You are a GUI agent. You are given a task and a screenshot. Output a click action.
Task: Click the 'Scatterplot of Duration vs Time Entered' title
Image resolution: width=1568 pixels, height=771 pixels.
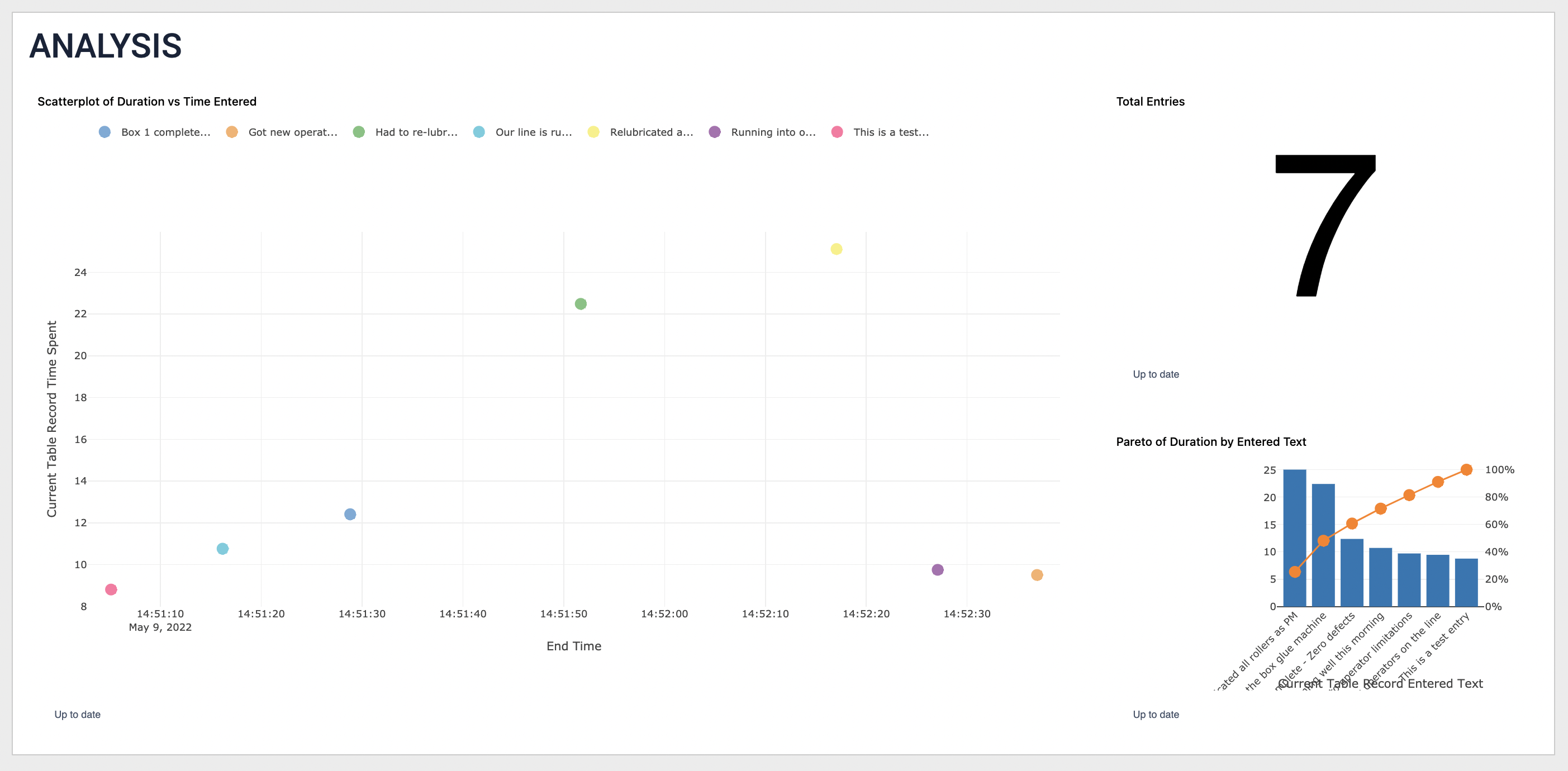147,102
